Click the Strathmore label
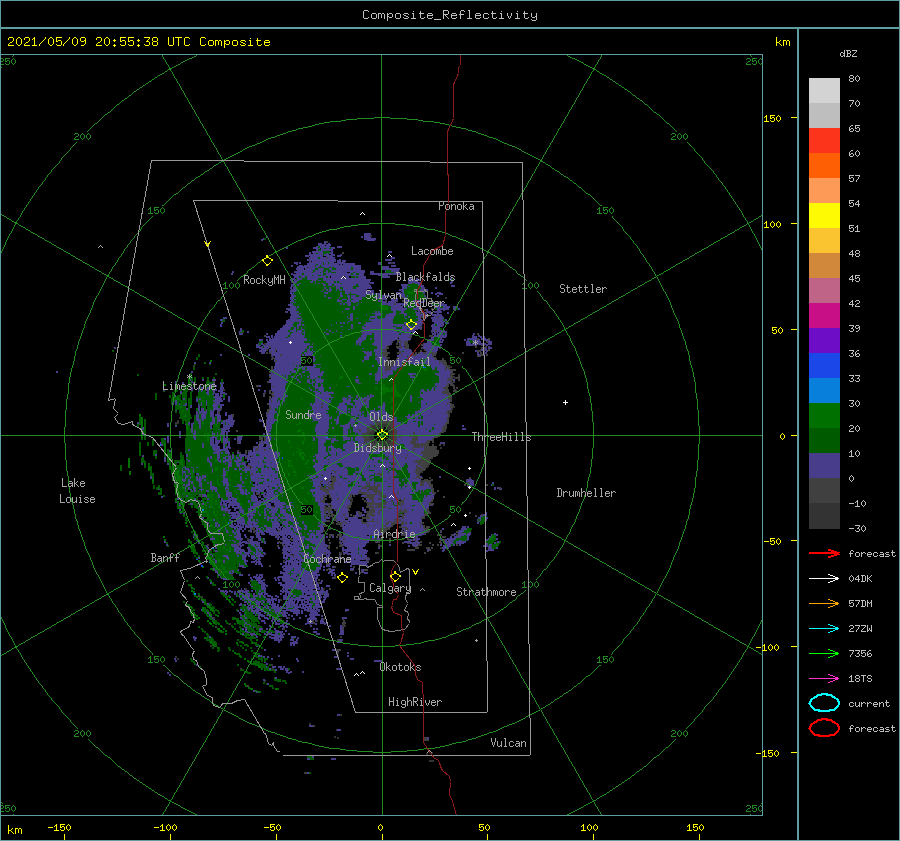Screen dimensions: 900x841 486,592
